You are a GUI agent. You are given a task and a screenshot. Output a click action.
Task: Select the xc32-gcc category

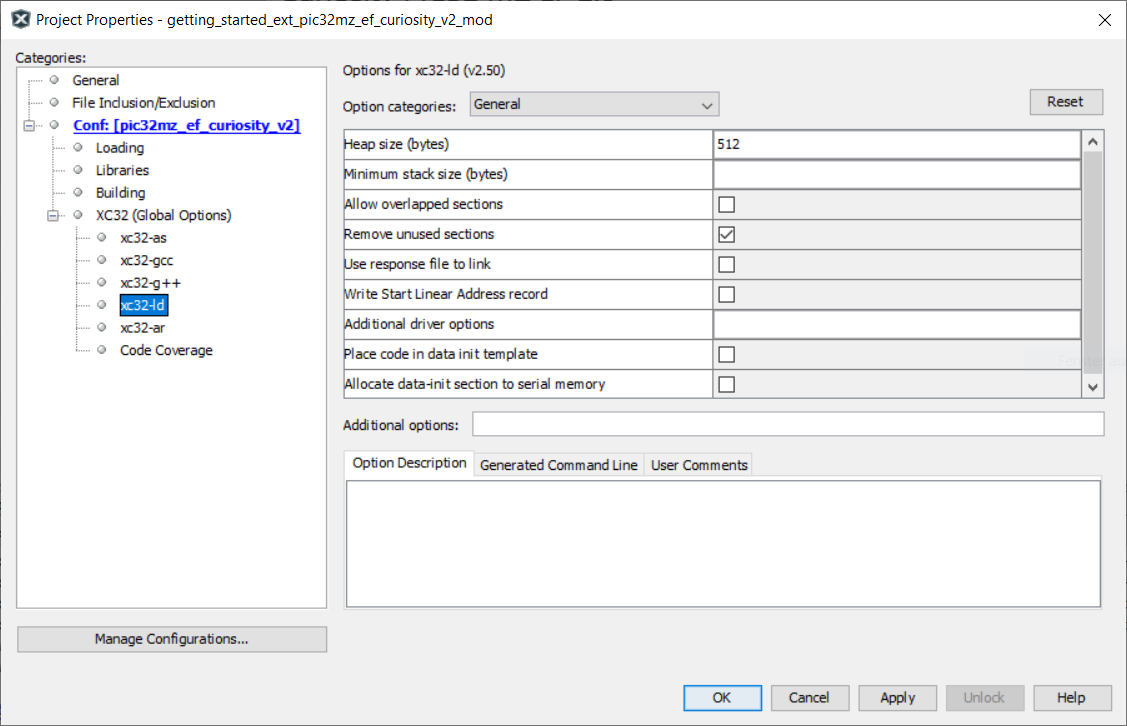[x=147, y=260]
